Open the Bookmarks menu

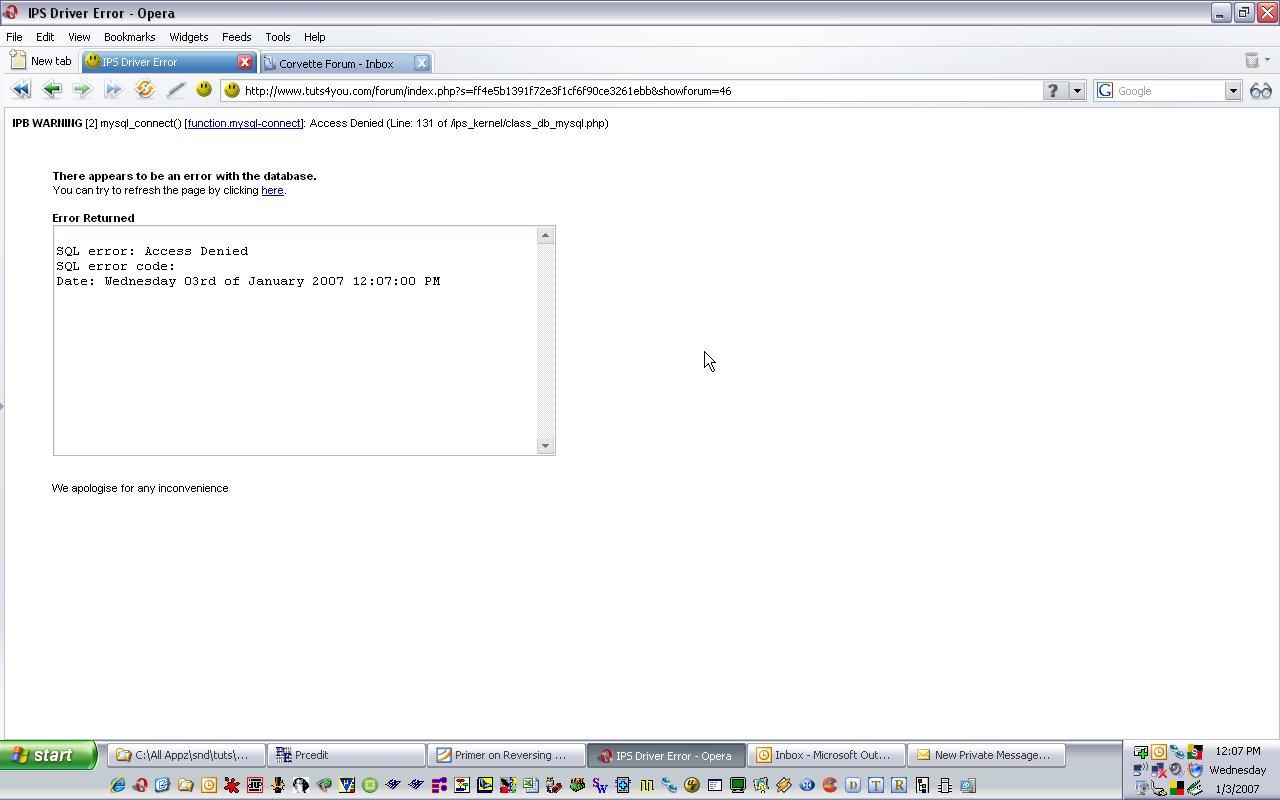click(129, 37)
